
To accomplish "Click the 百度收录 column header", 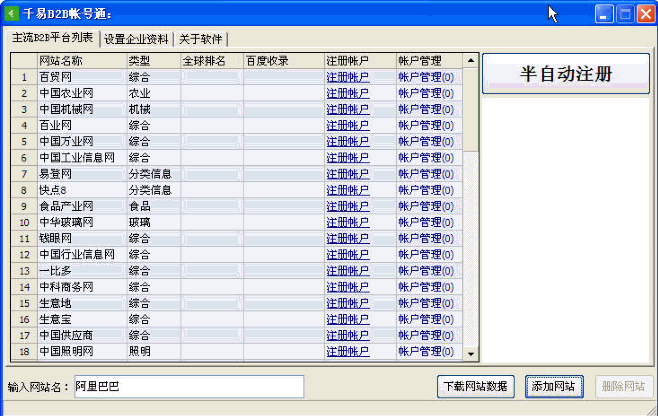I will coord(284,61).
